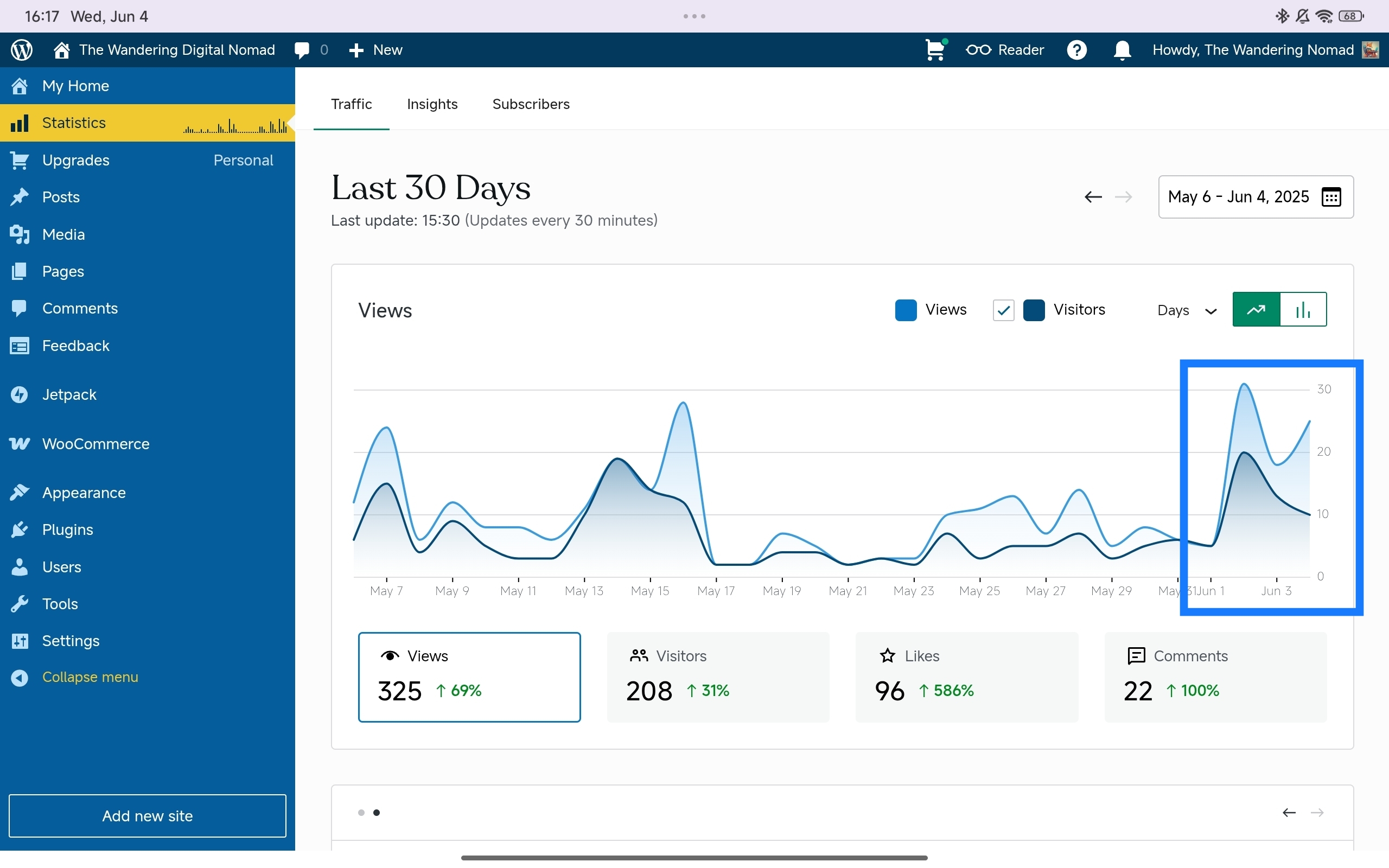1389x868 pixels.
Task: Switch to the Insights tab
Action: click(x=432, y=105)
